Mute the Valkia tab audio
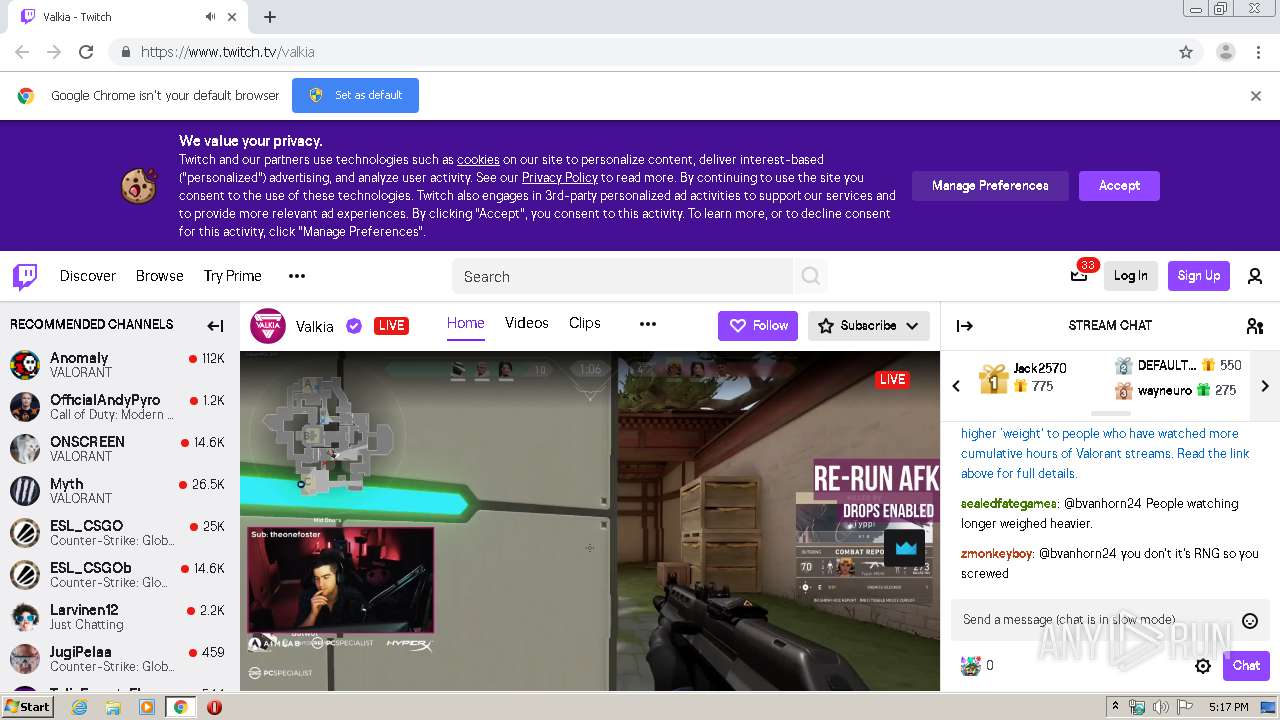 (x=211, y=17)
